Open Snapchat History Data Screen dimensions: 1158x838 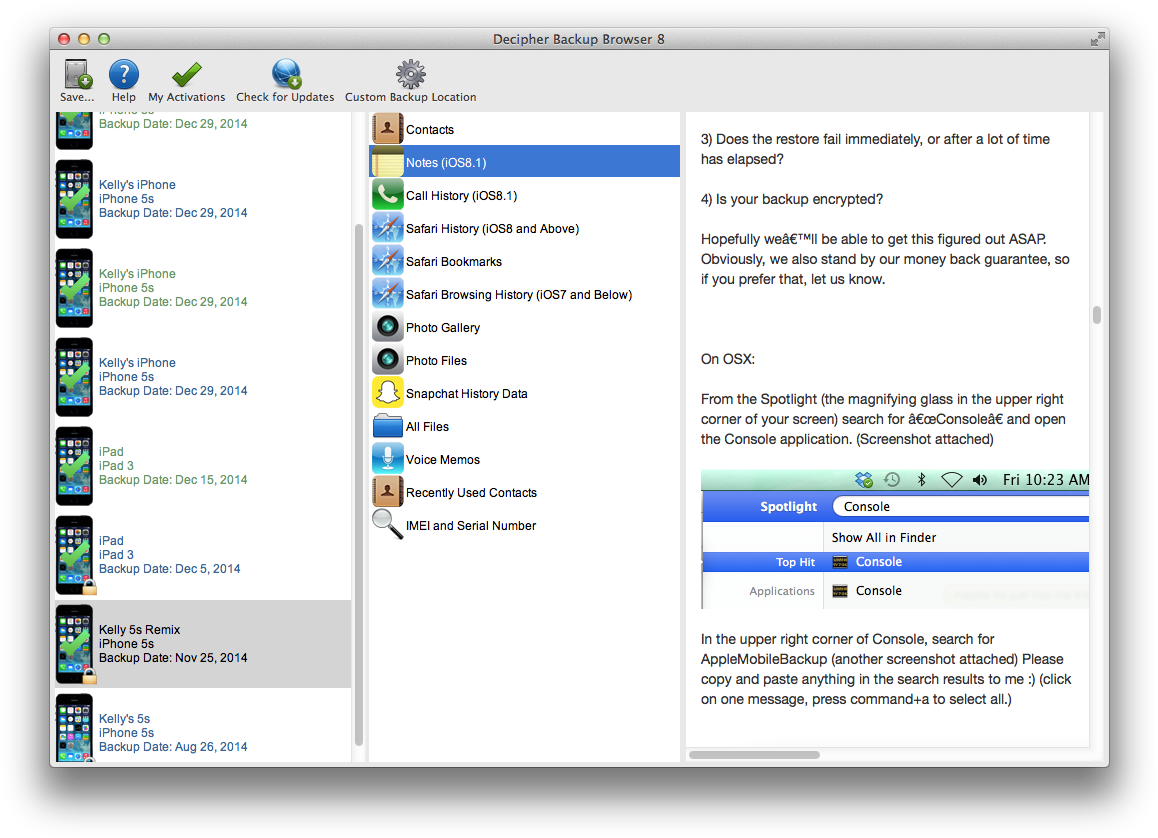click(466, 393)
